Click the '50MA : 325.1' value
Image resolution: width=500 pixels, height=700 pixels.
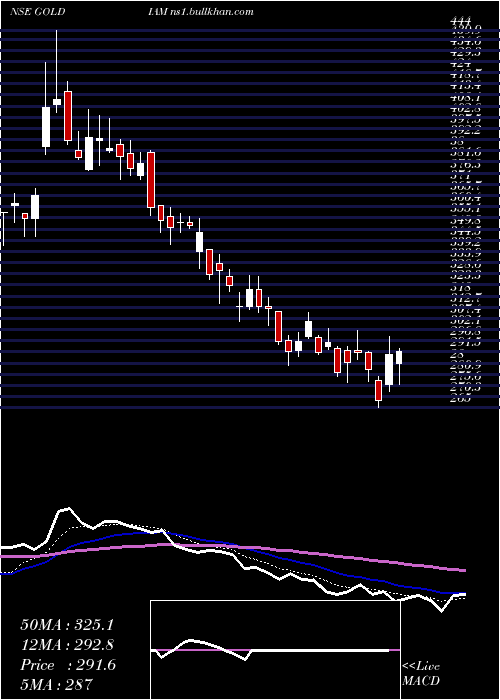click(x=66, y=625)
